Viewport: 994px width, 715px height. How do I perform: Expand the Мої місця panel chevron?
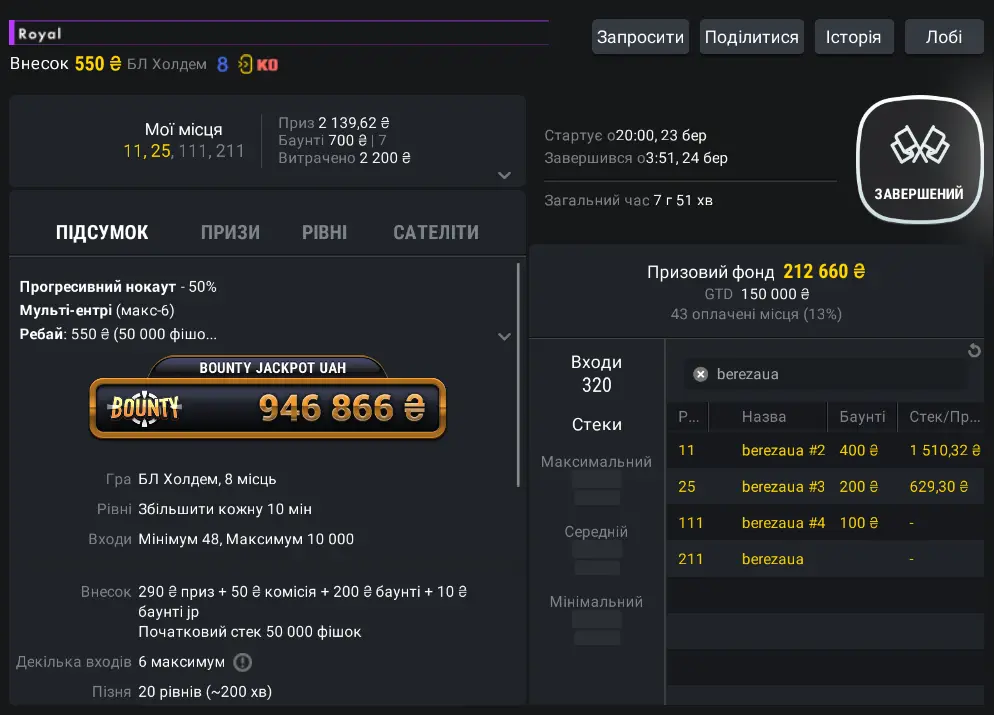[505, 175]
